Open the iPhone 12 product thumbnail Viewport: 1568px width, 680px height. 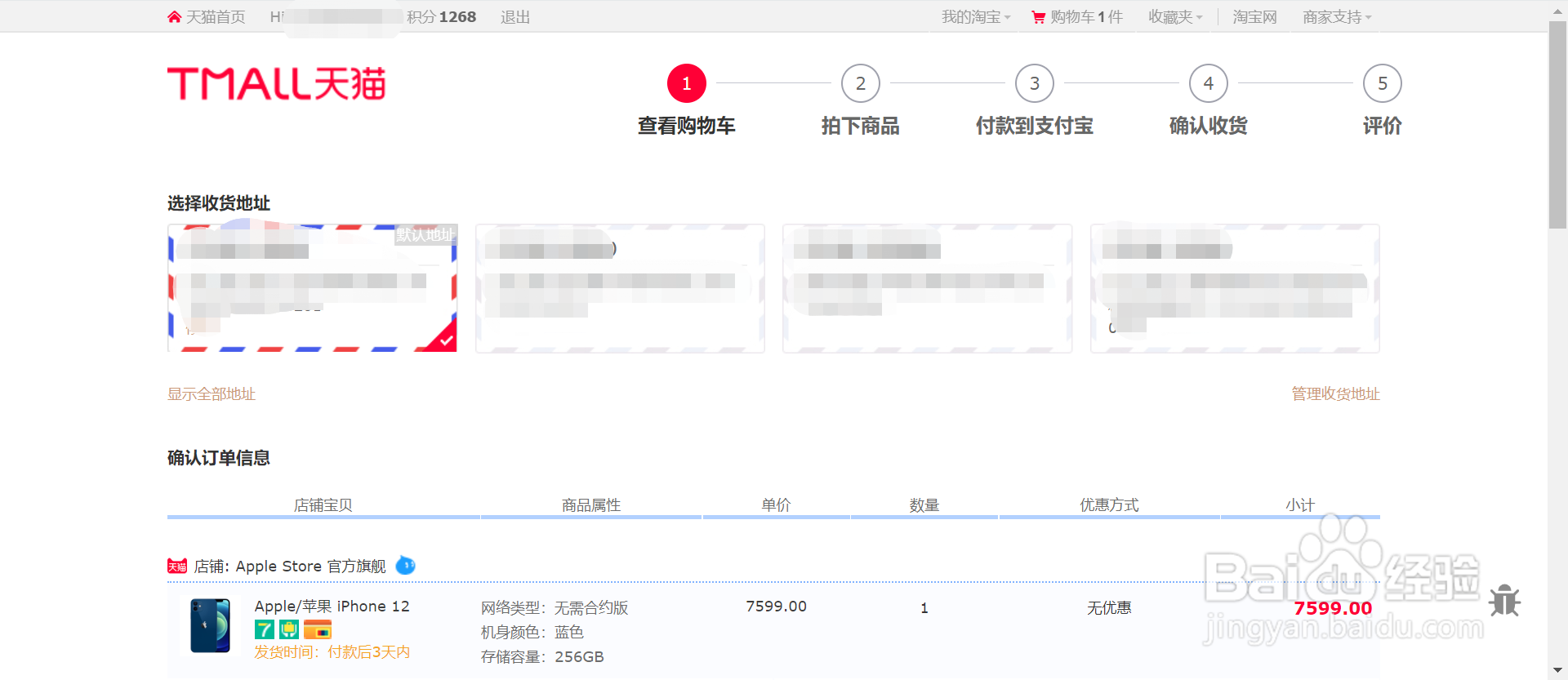tap(211, 626)
